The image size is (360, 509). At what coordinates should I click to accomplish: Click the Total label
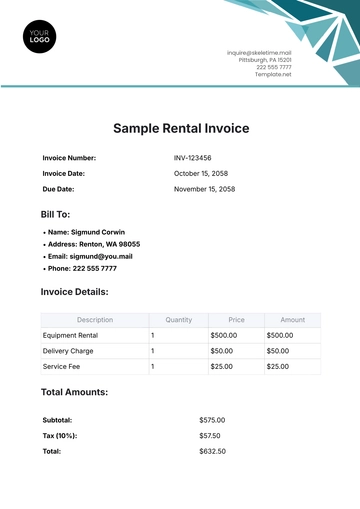point(52,451)
